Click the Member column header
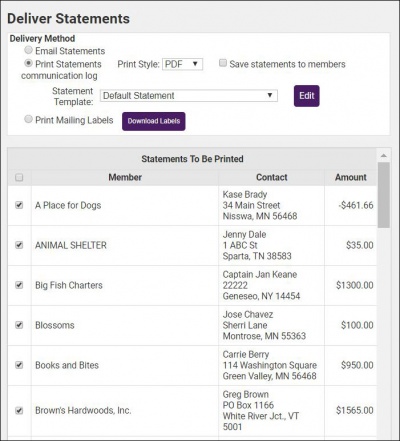Viewport: 400px width, 441px height. [x=125, y=177]
